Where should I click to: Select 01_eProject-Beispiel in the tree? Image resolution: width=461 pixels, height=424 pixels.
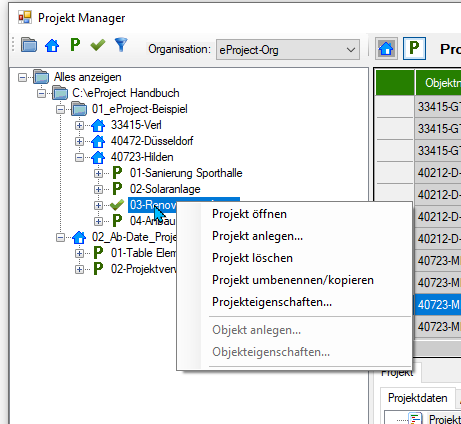pos(140,109)
